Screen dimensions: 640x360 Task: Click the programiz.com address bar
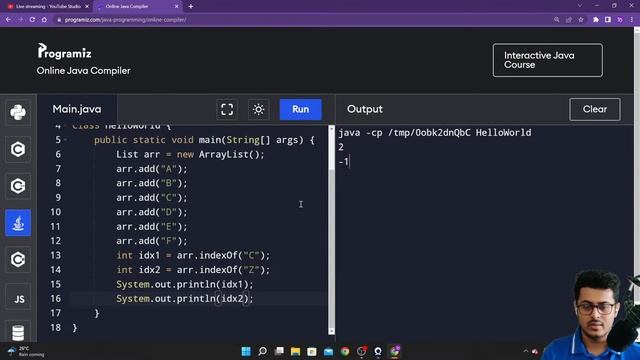(x=302, y=20)
